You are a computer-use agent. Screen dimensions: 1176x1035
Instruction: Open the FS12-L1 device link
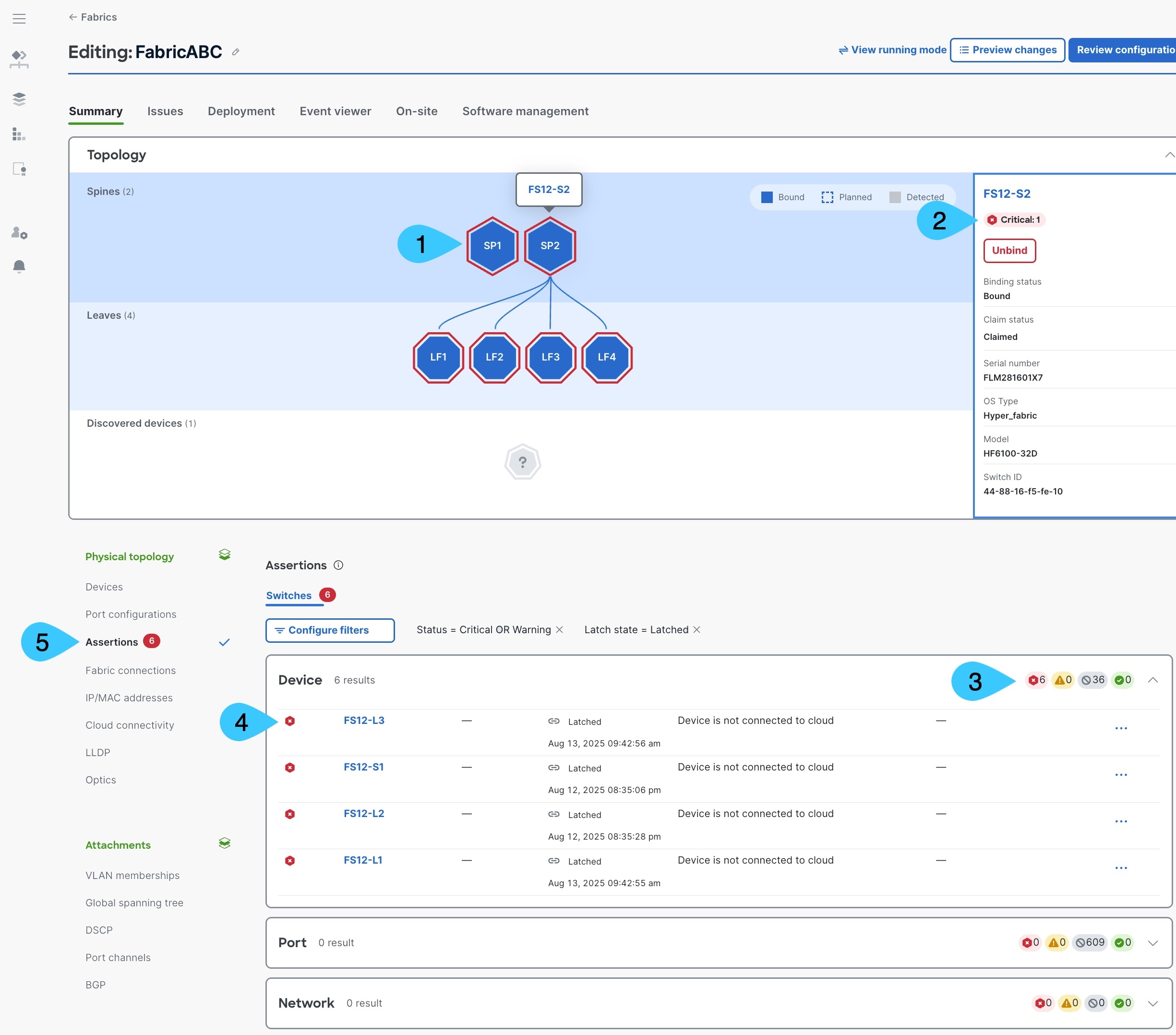click(362, 860)
